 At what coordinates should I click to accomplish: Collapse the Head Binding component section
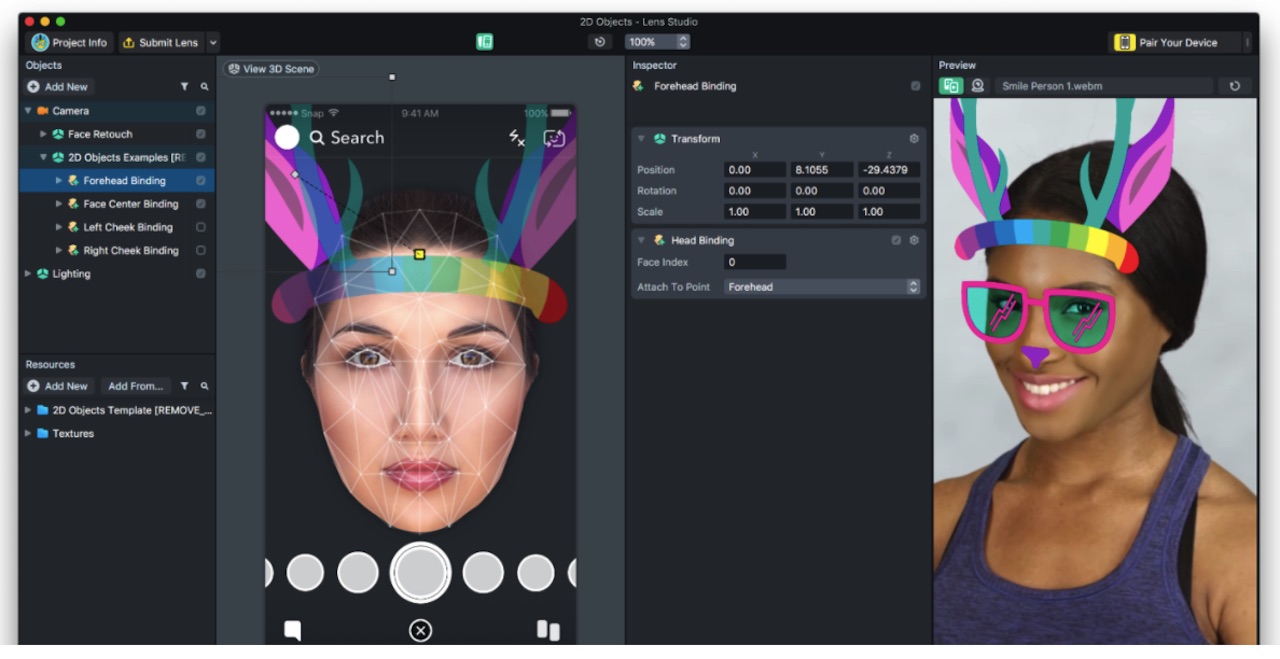tap(641, 240)
